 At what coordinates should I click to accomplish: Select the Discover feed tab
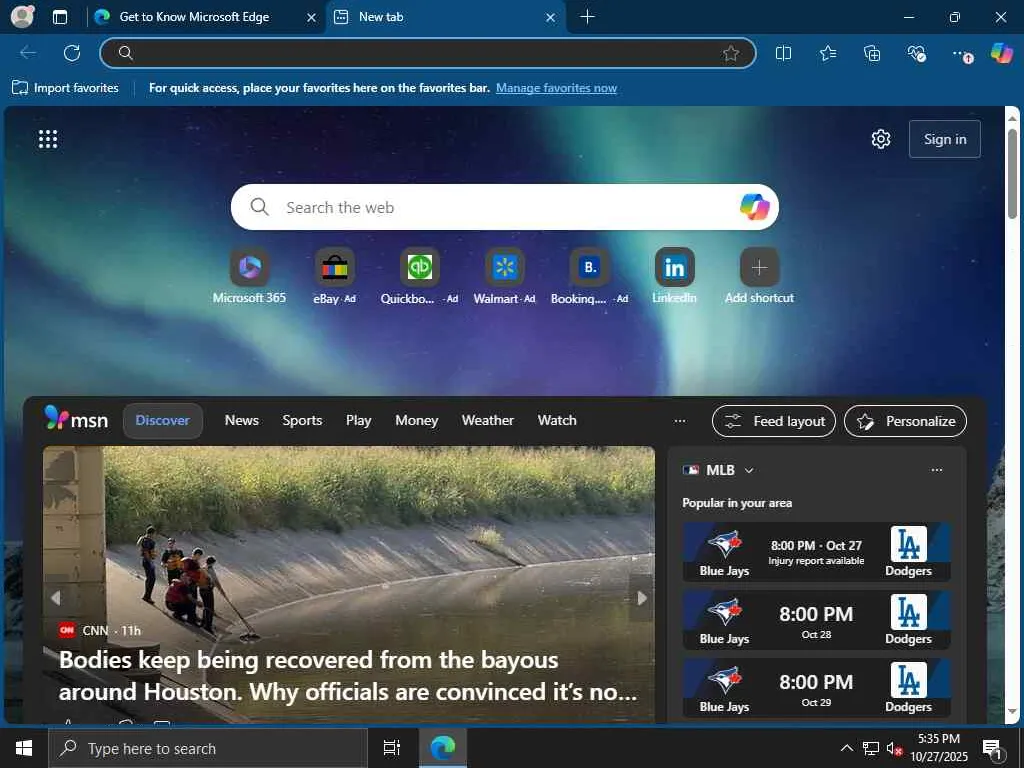[163, 421]
